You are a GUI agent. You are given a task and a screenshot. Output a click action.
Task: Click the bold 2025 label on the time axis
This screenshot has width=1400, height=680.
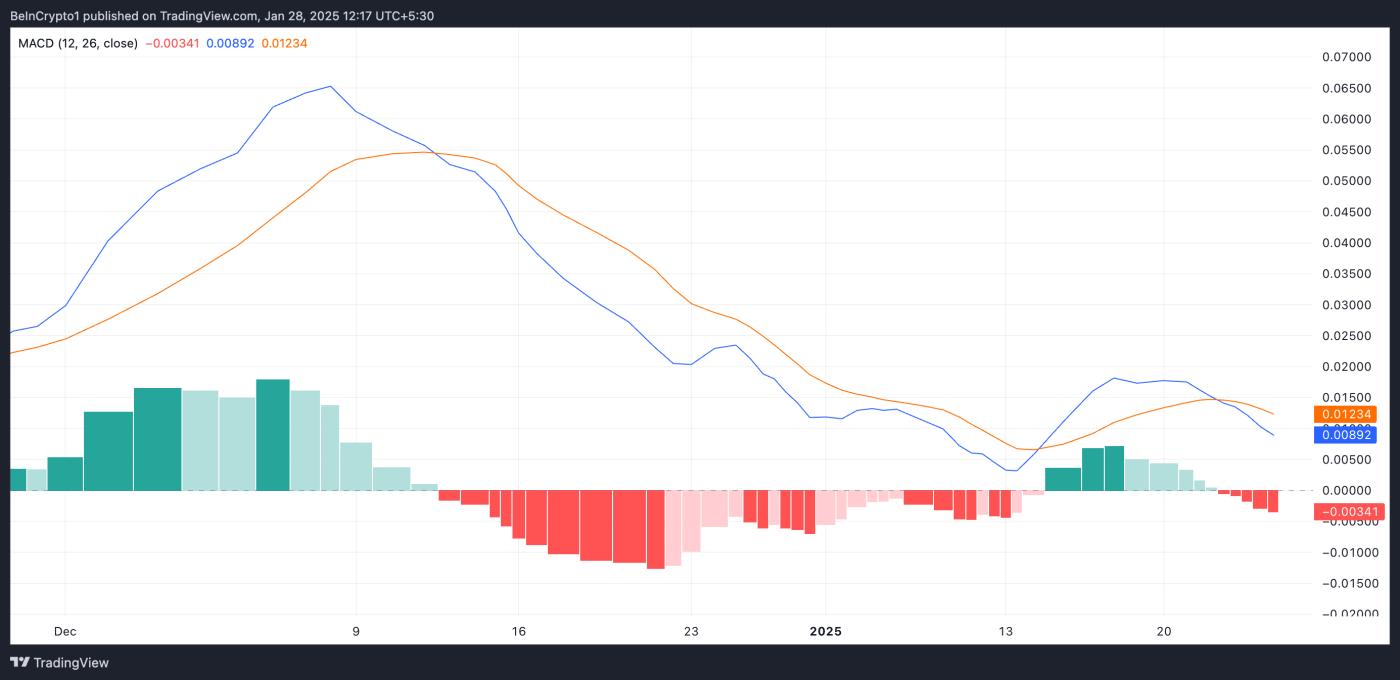[x=826, y=631]
